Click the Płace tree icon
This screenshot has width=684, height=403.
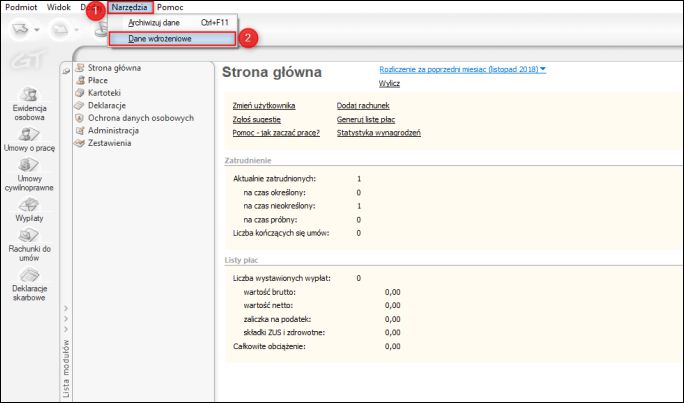(80, 80)
